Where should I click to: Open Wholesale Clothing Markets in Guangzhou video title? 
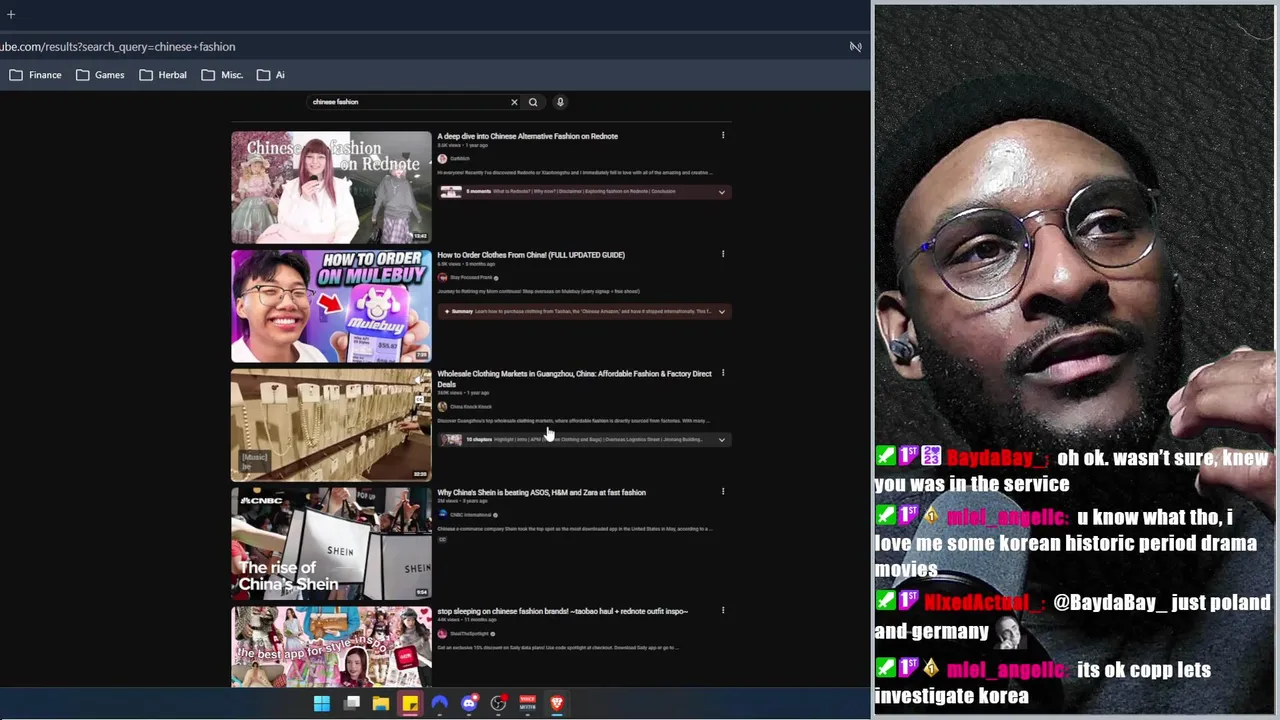coord(574,378)
